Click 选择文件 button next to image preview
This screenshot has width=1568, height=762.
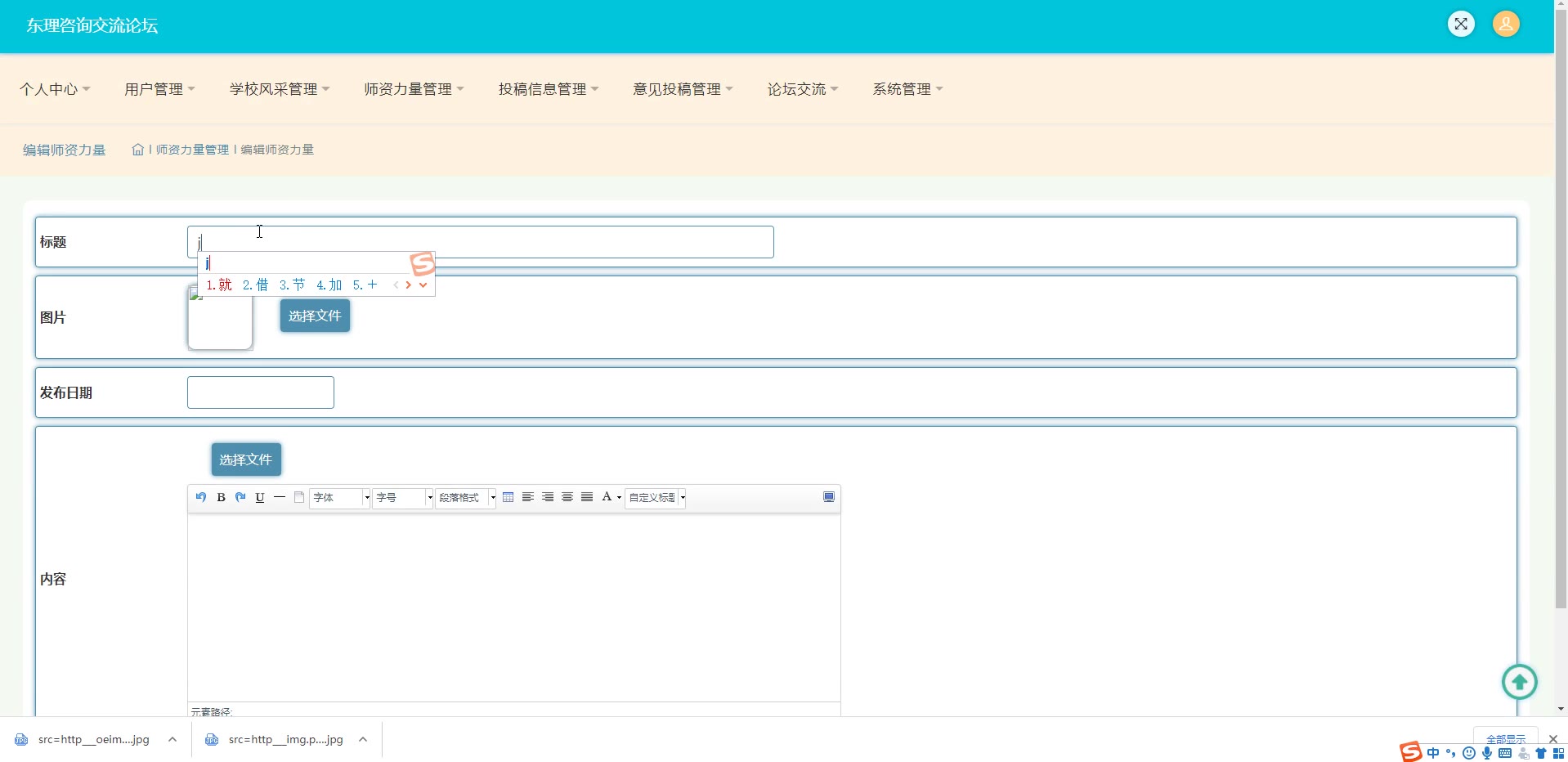click(315, 316)
